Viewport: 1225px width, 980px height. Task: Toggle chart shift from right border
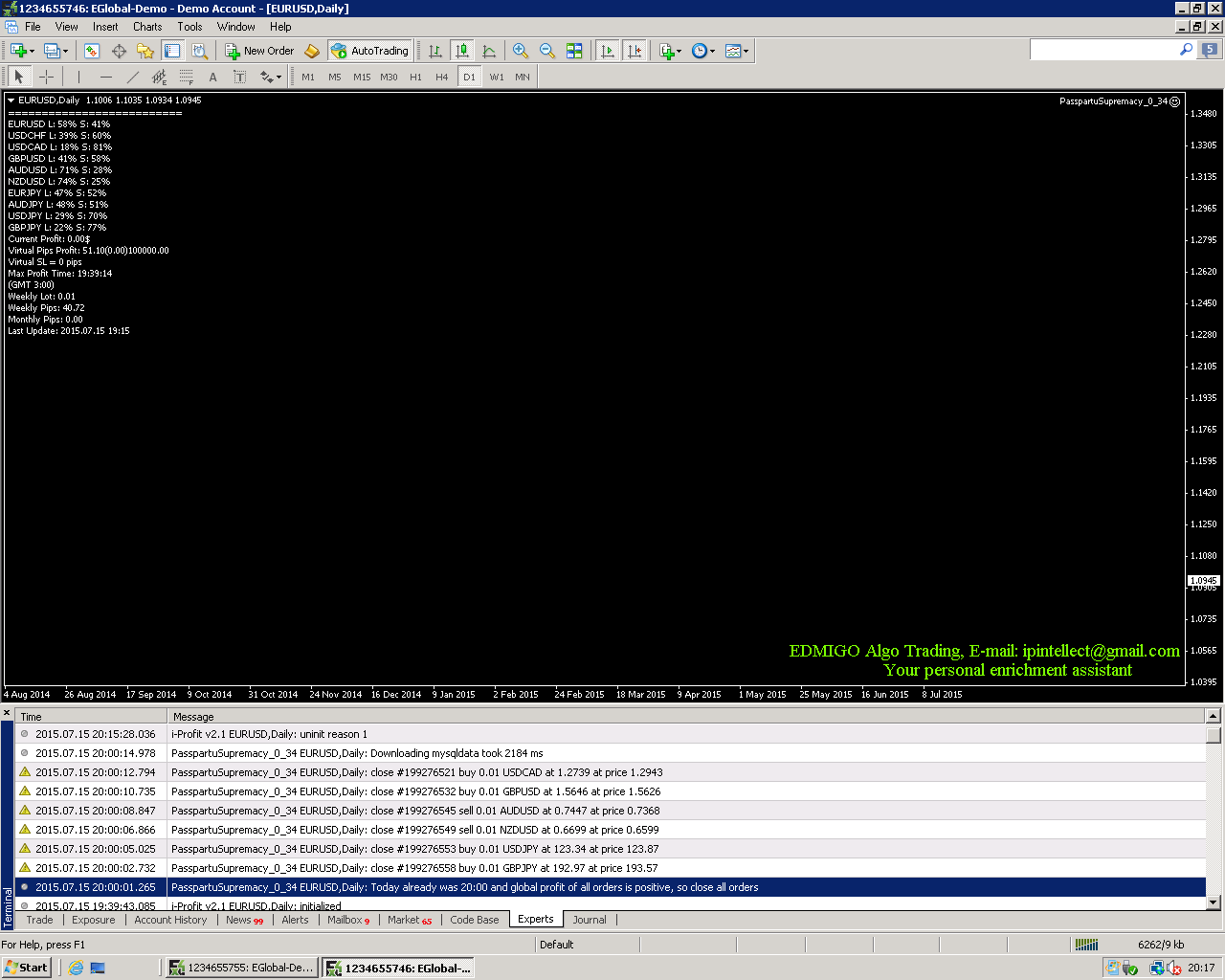coord(635,51)
